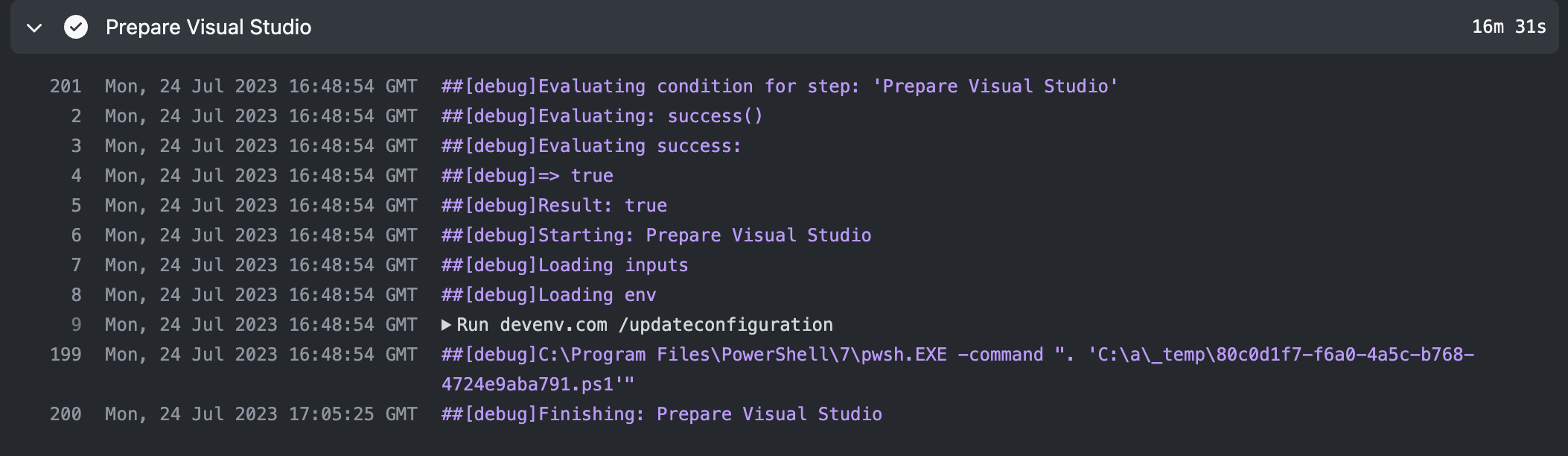Image resolution: width=1568 pixels, height=456 pixels.
Task: Select the Starting: Prepare Visual Studio entry
Action: pyautogui.click(x=655, y=235)
